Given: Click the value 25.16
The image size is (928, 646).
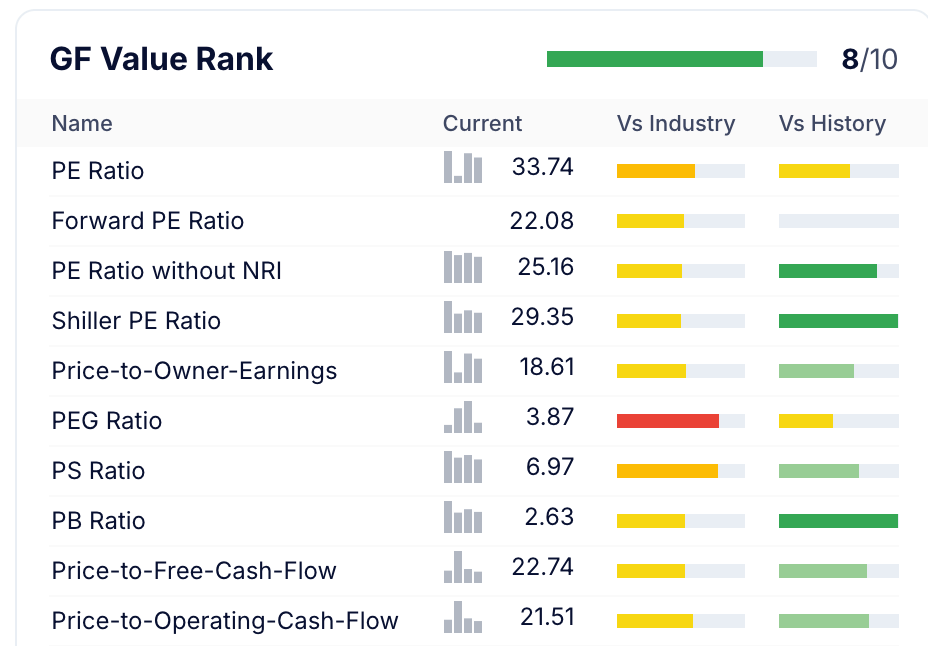Looking at the screenshot, I should click(x=546, y=267).
